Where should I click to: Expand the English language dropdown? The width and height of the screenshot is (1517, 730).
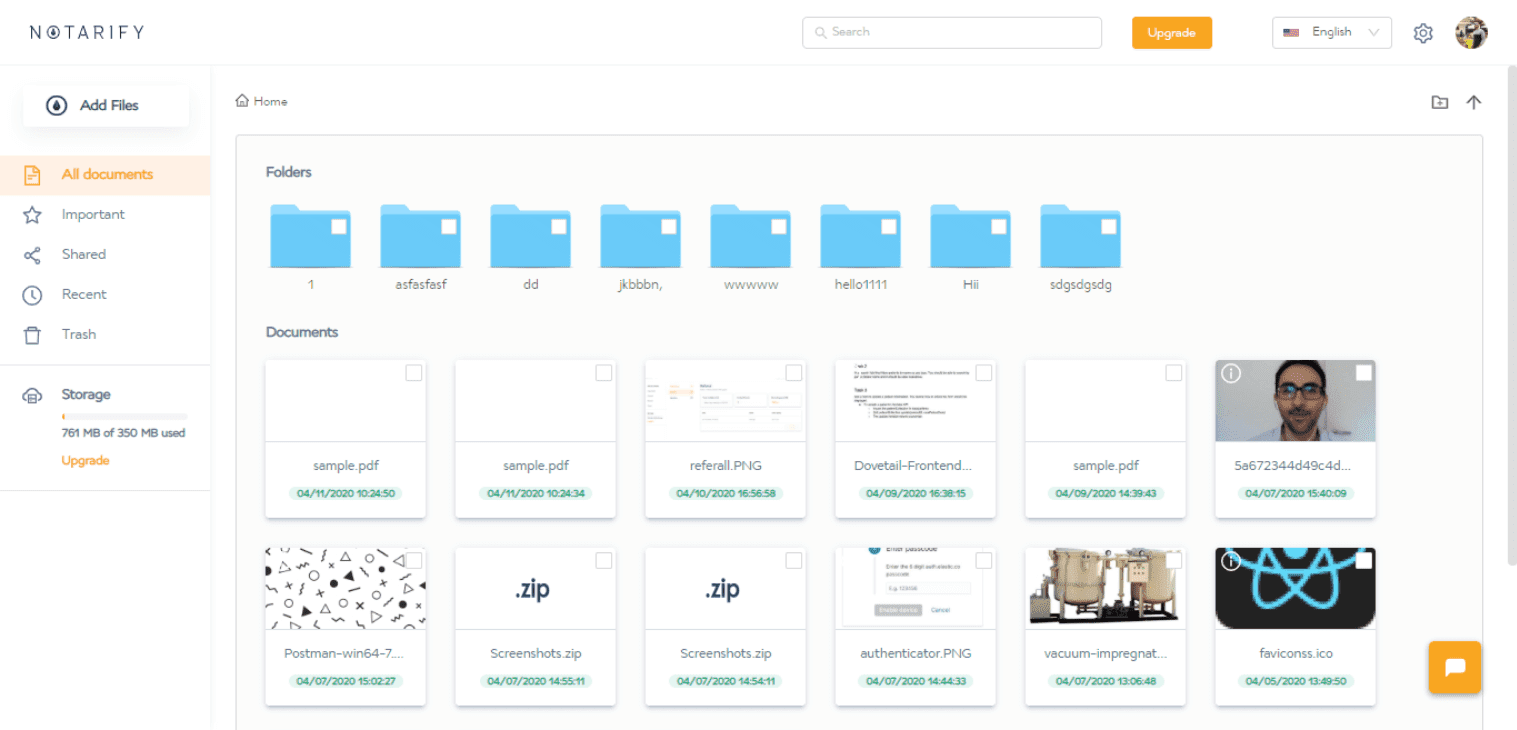(x=1331, y=33)
